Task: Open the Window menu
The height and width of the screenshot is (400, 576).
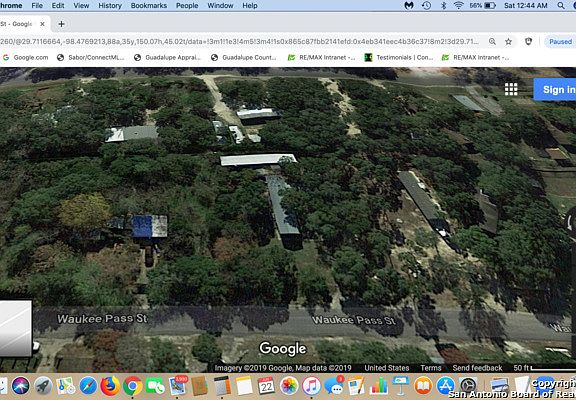Action: pos(220,6)
